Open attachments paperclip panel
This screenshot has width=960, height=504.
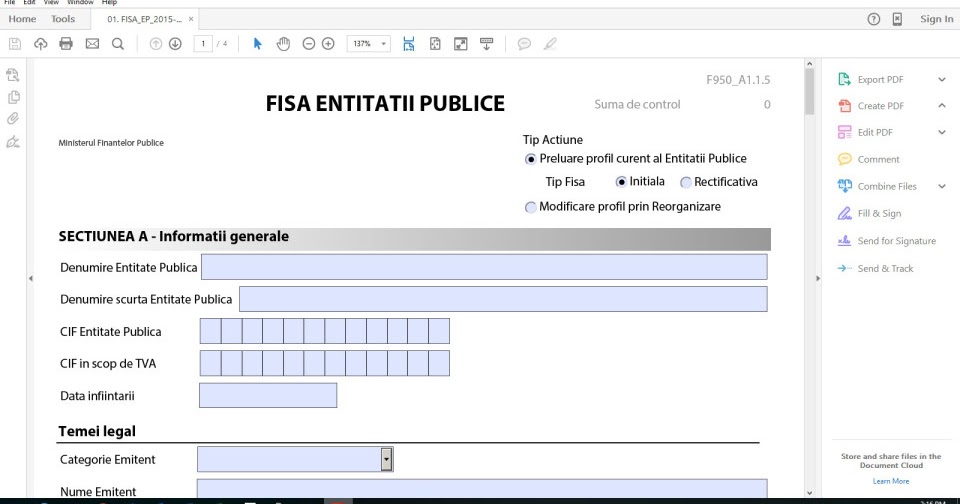[x=13, y=119]
